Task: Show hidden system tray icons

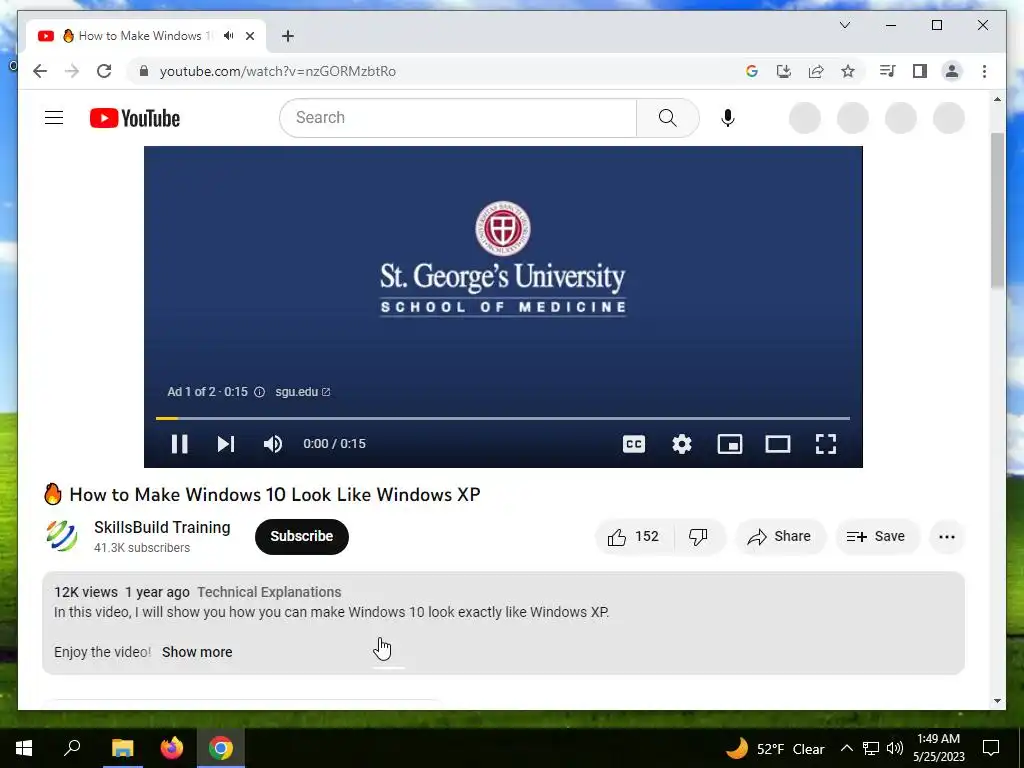Action: [x=846, y=748]
